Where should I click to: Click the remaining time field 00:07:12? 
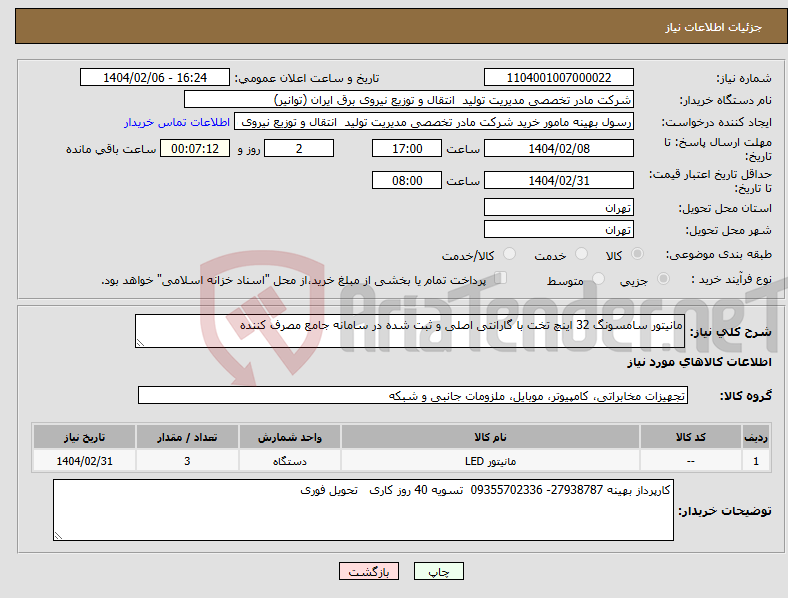click(x=195, y=149)
